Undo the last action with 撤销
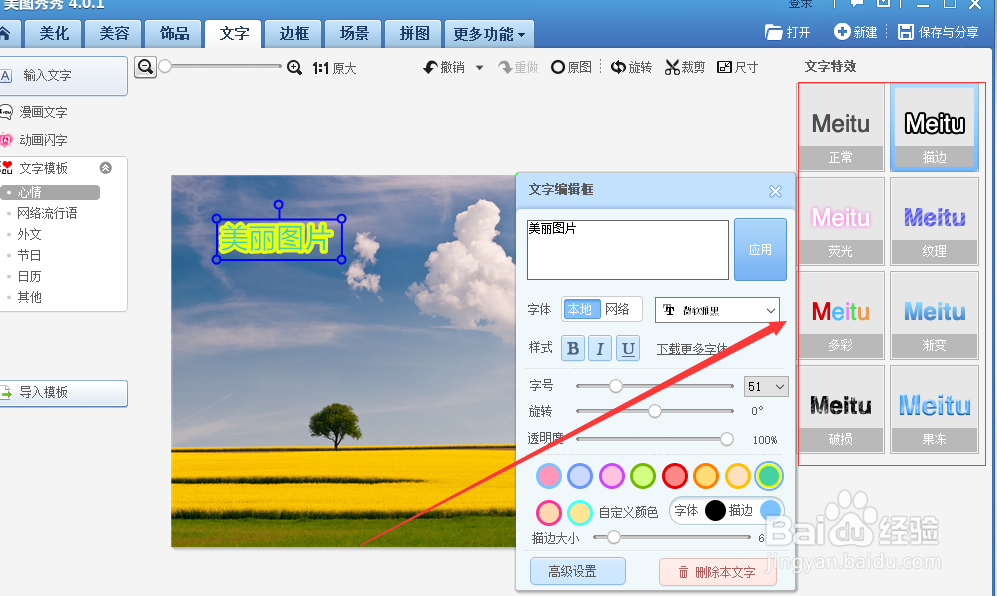The width and height of the screenshot is (997, 596). coord(444,67)
